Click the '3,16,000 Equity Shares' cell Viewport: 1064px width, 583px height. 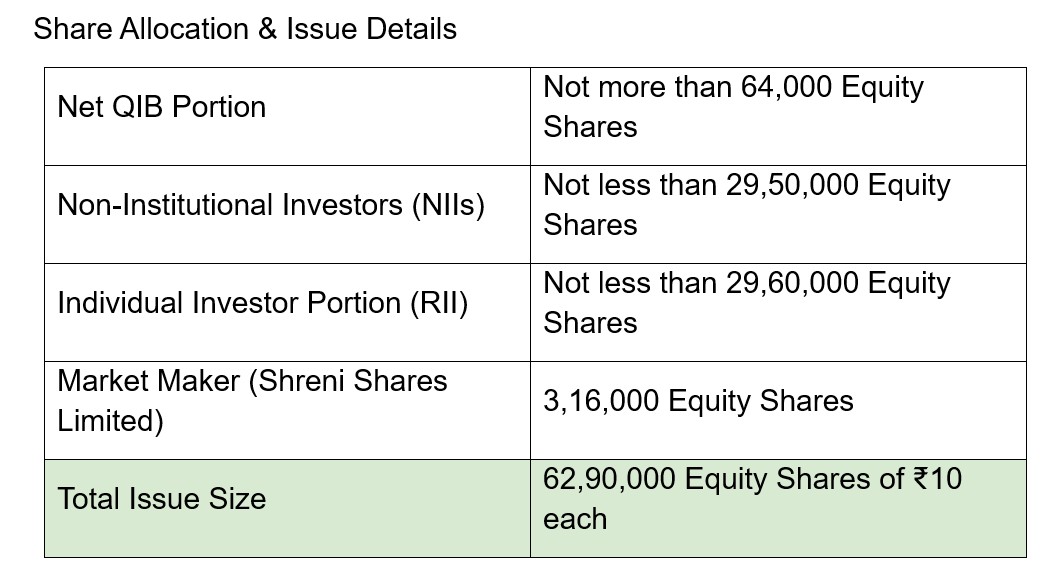(x=778, y=411)
